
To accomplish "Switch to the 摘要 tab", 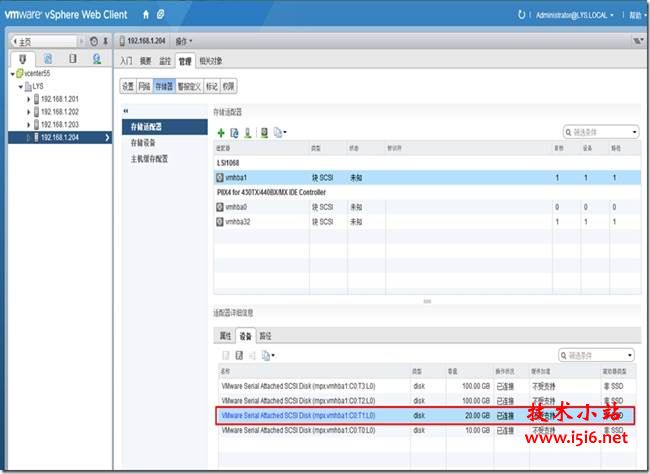I will (x=146, y=61).
